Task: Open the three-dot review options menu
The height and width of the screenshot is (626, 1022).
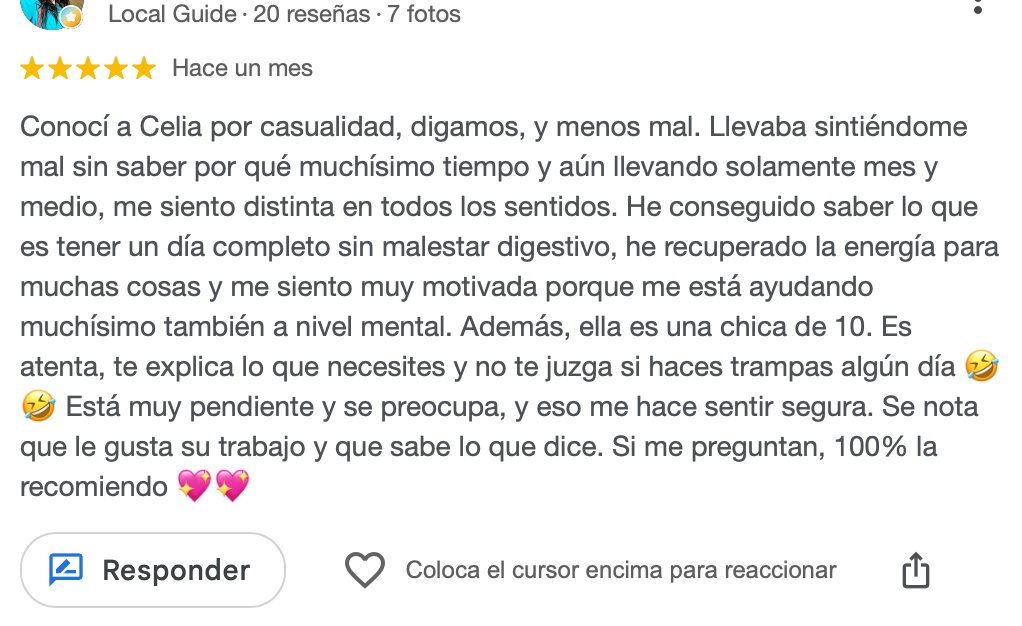Action: pyautogui.click(x=978, y=7)
